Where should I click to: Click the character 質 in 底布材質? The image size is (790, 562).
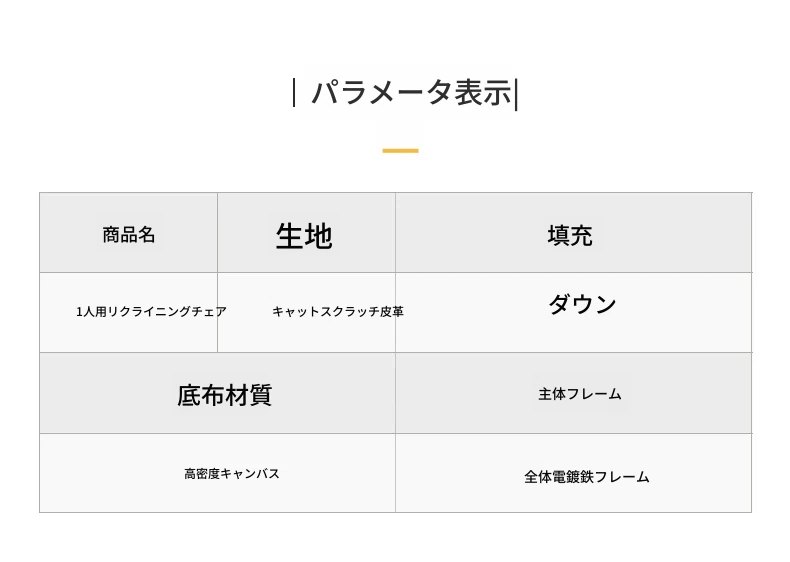260,395
